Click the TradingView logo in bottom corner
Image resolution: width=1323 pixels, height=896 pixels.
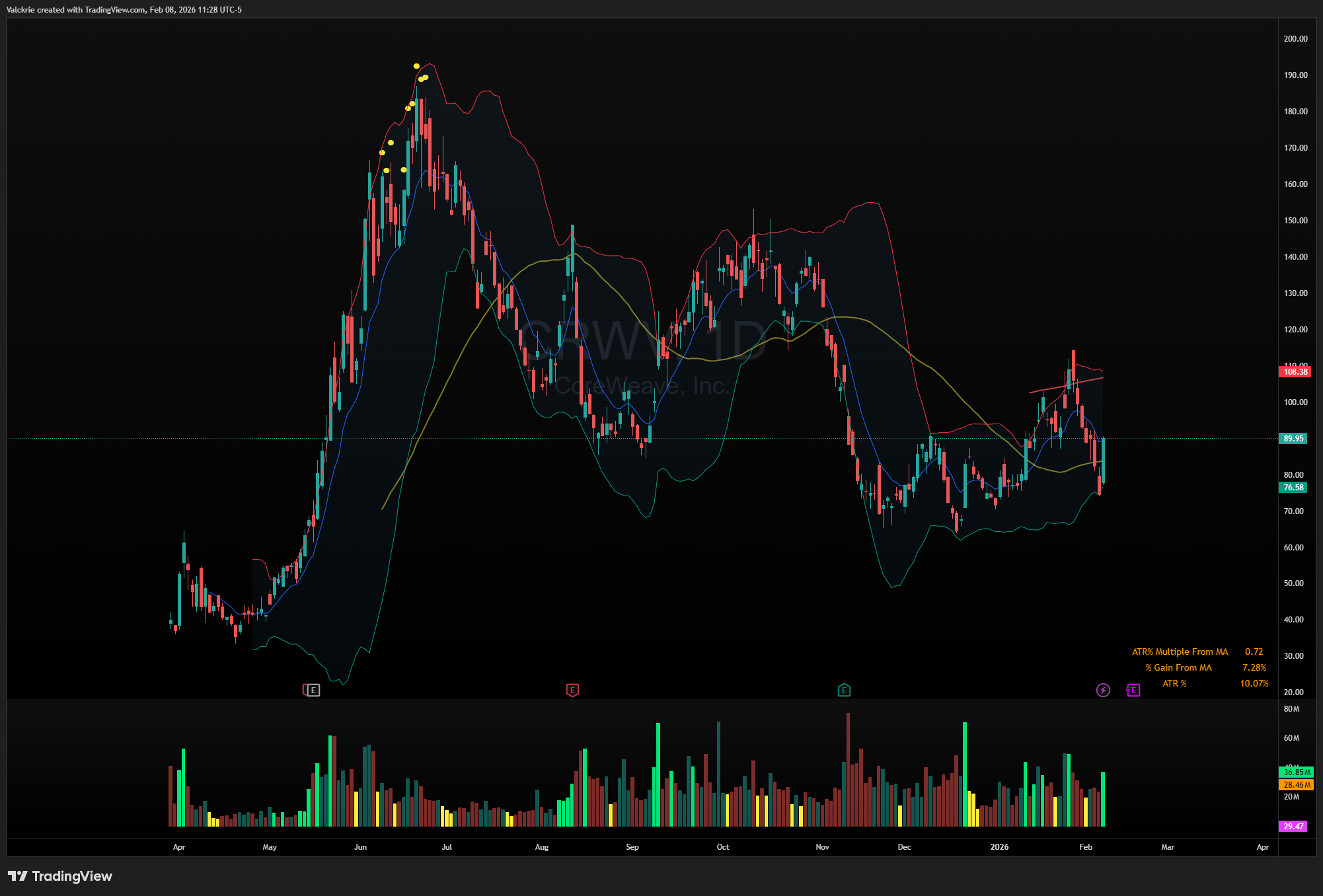(60, 876)
